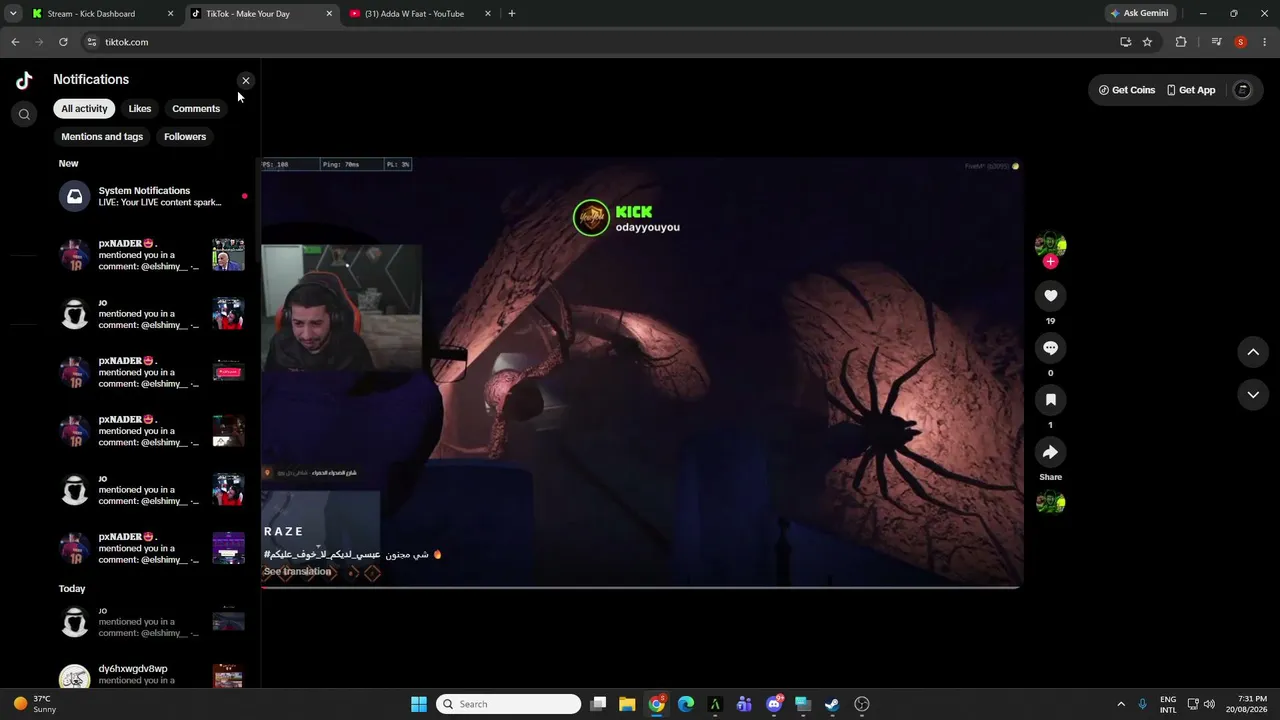Switch to the Likes filter
This screenshot has height=720, width=1280.
tap(140, 109)
